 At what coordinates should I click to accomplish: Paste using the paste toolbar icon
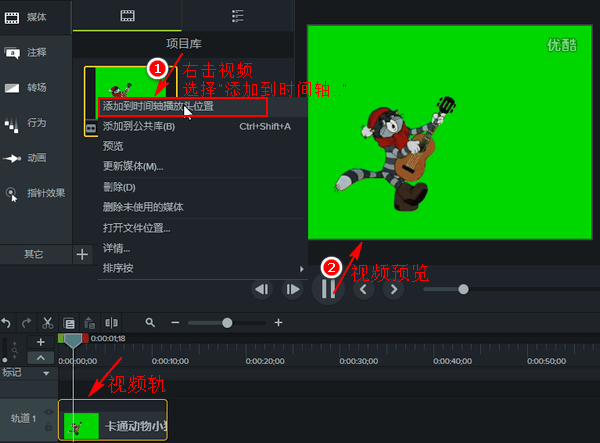pos(90,323)
